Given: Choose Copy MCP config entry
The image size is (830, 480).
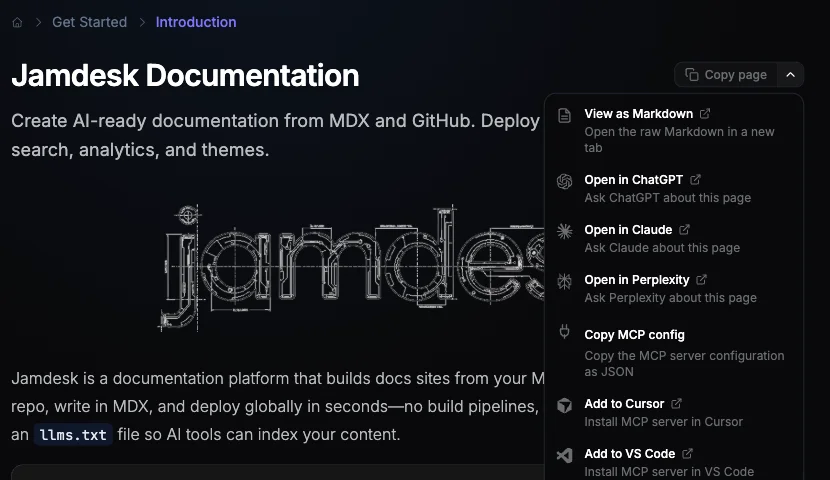Looking at the screenshot, I should click(x=634, y=335).
